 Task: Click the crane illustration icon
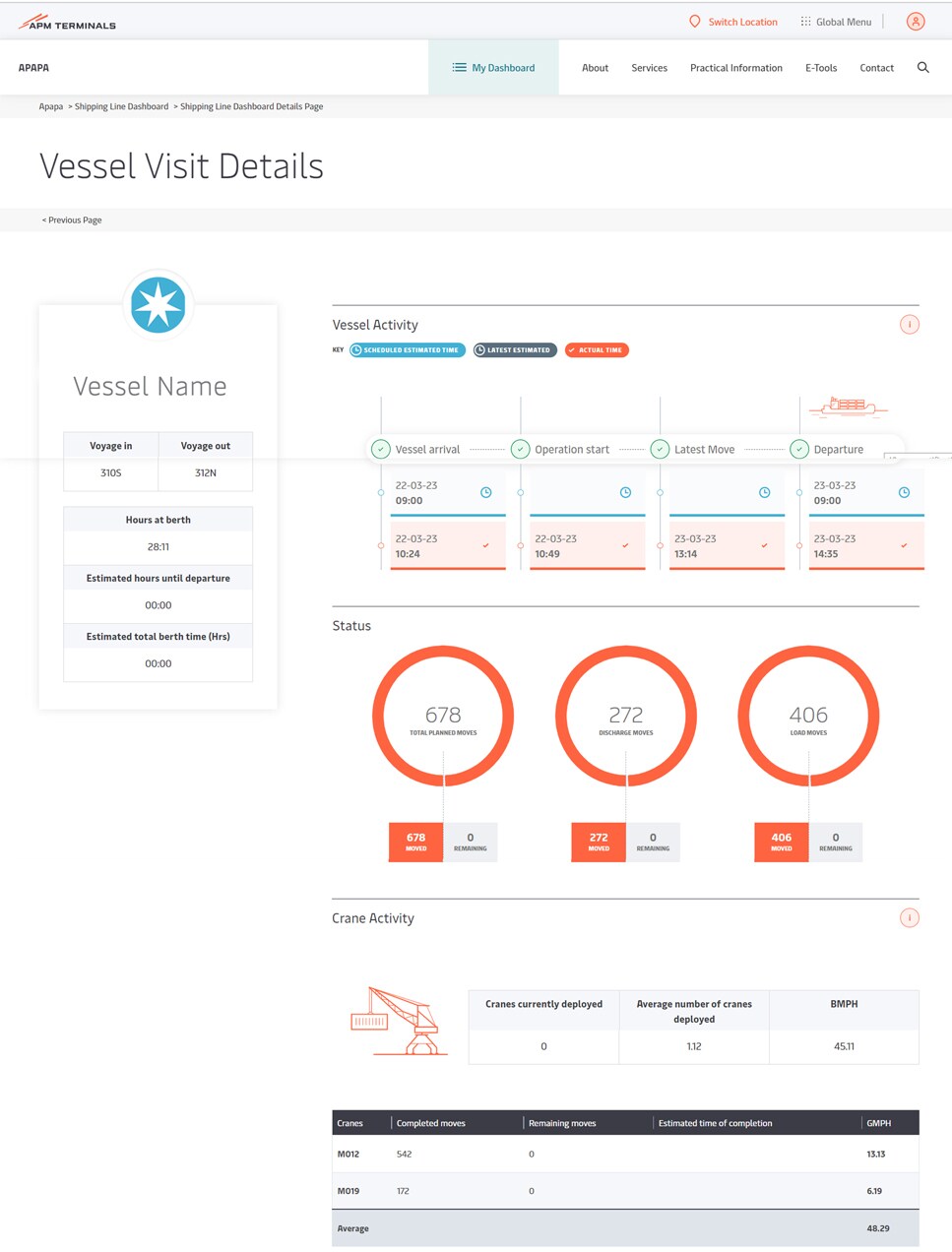(399, 1022)
